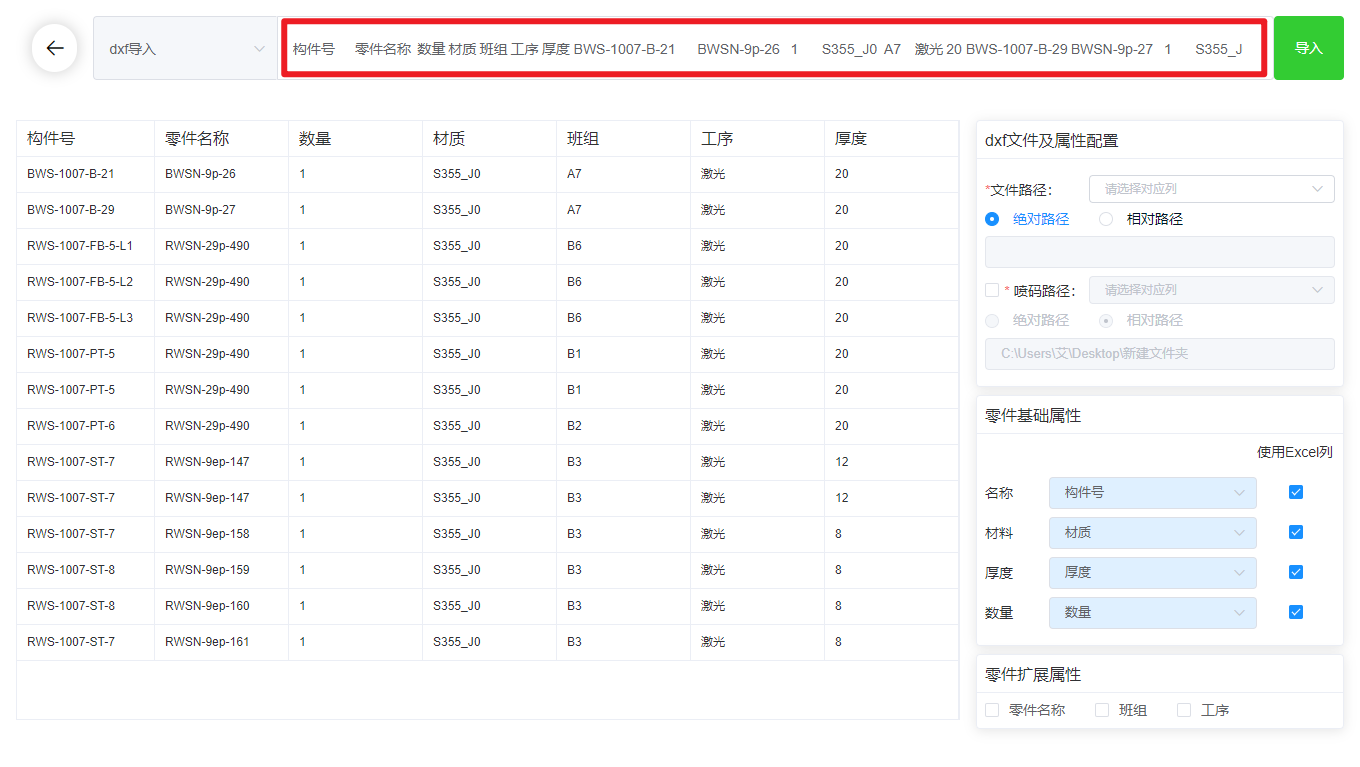Click the B2 班组 cell

623,426
